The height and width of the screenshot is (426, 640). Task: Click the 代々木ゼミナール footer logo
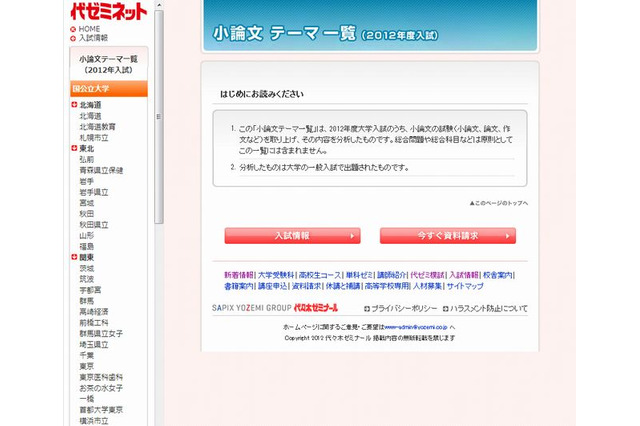tap(316, 308)
